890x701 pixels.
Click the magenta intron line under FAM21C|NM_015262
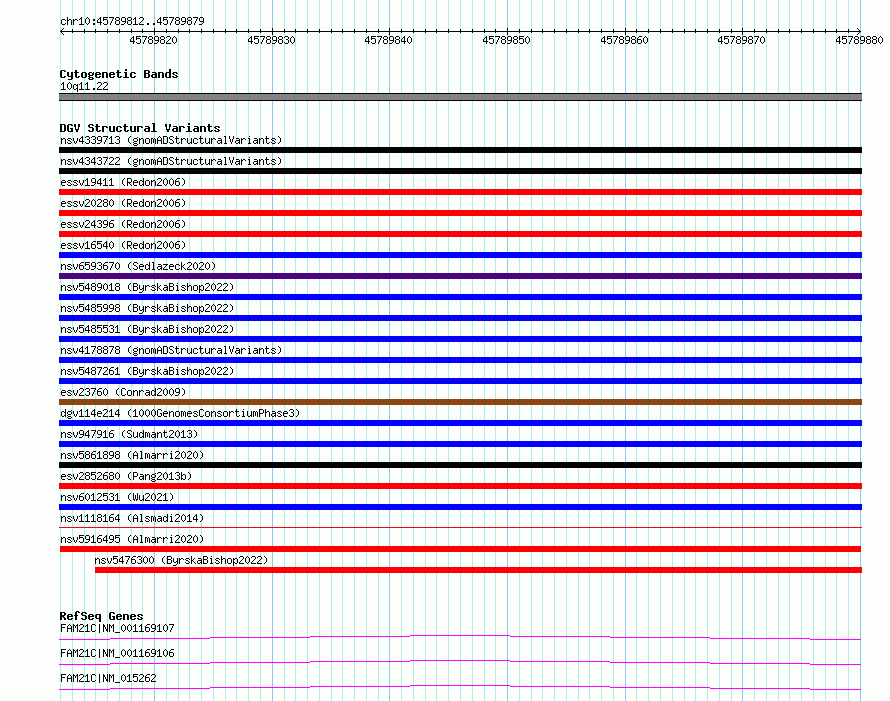pos(460,687)
